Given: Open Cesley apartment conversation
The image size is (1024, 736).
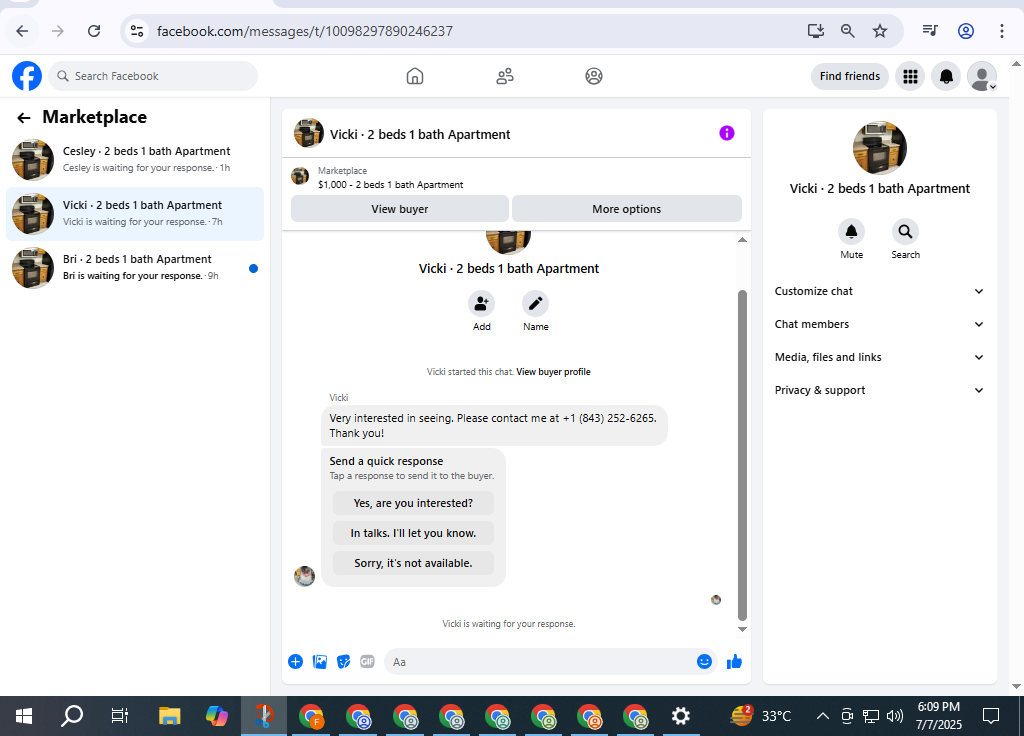Looking at the screenshot, I should [x=135, y=159].
